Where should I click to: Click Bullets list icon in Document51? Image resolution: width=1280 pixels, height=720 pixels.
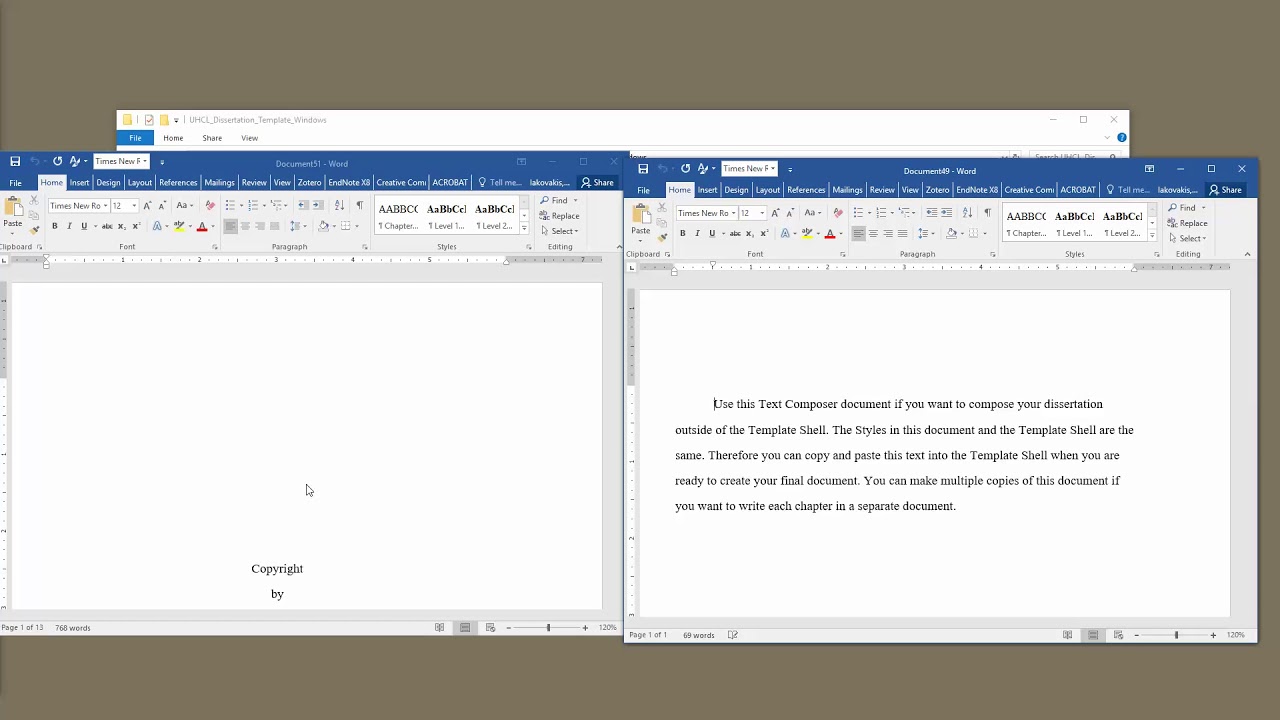click(230, 205)
